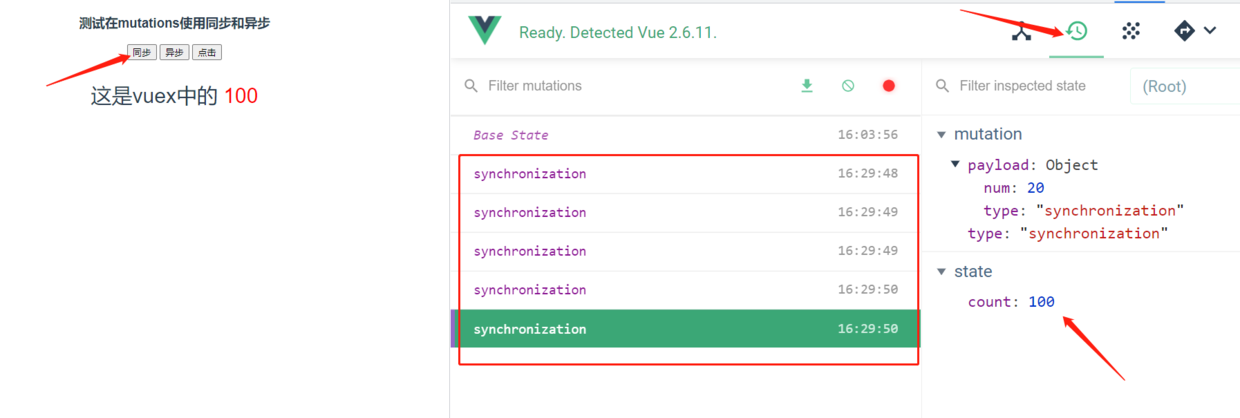Click the search icon beside Filter mutations
1240x418 pixels.
pos(471,86)
